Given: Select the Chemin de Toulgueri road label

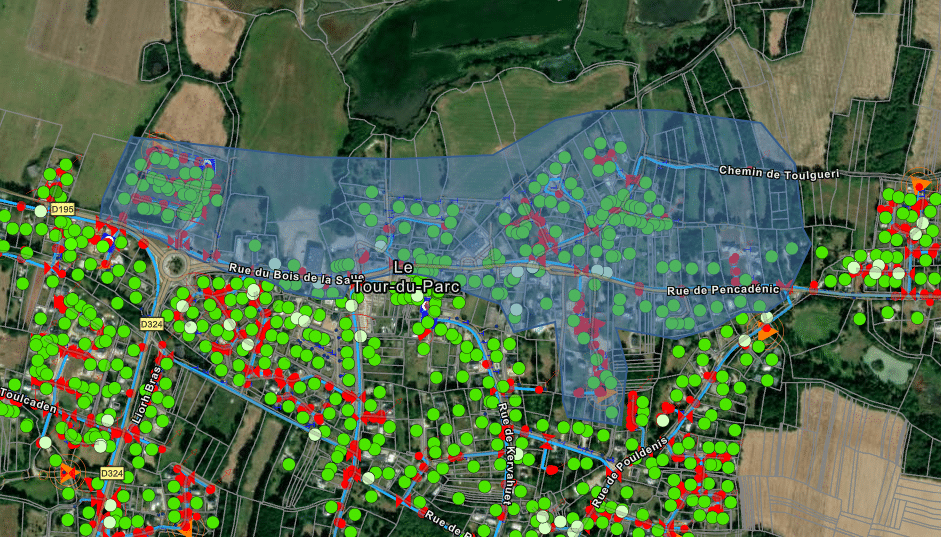Looking at the screenshot, I should (x=778, y=173).
